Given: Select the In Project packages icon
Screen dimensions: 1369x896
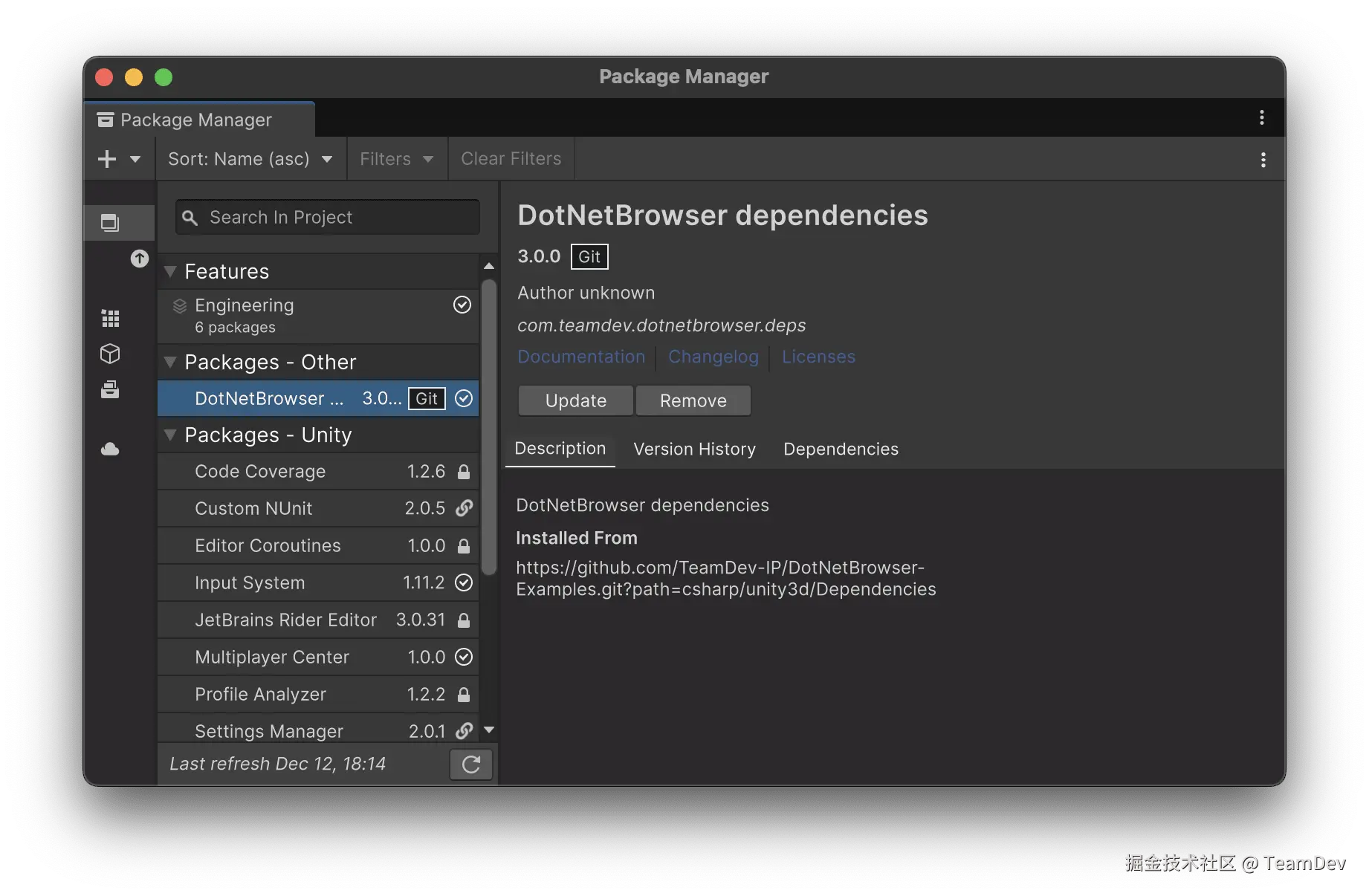Looking at the screenshot, I should 110,222.
